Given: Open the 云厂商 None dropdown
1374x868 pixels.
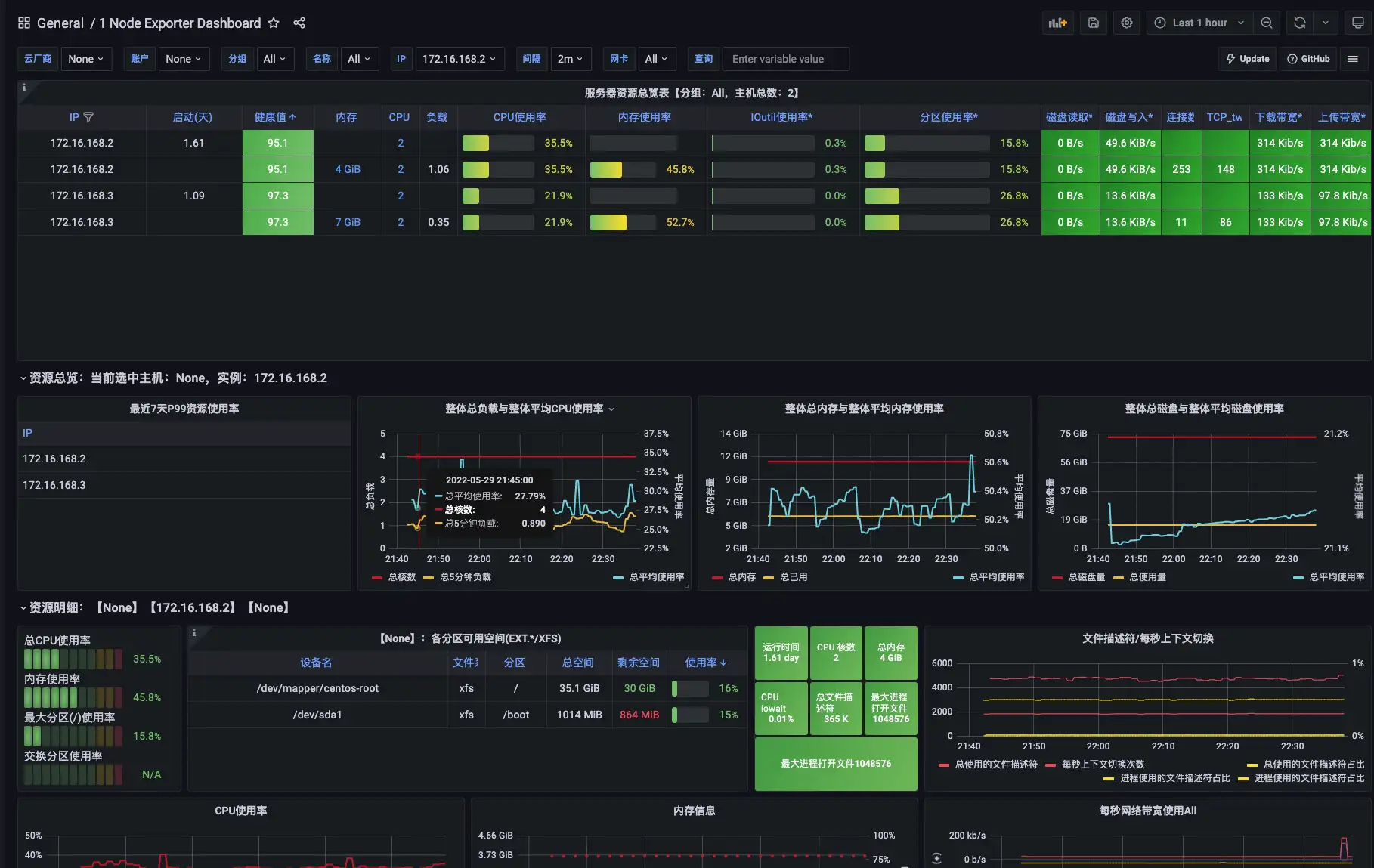Looking at the screenshot, I should point(85,59).
